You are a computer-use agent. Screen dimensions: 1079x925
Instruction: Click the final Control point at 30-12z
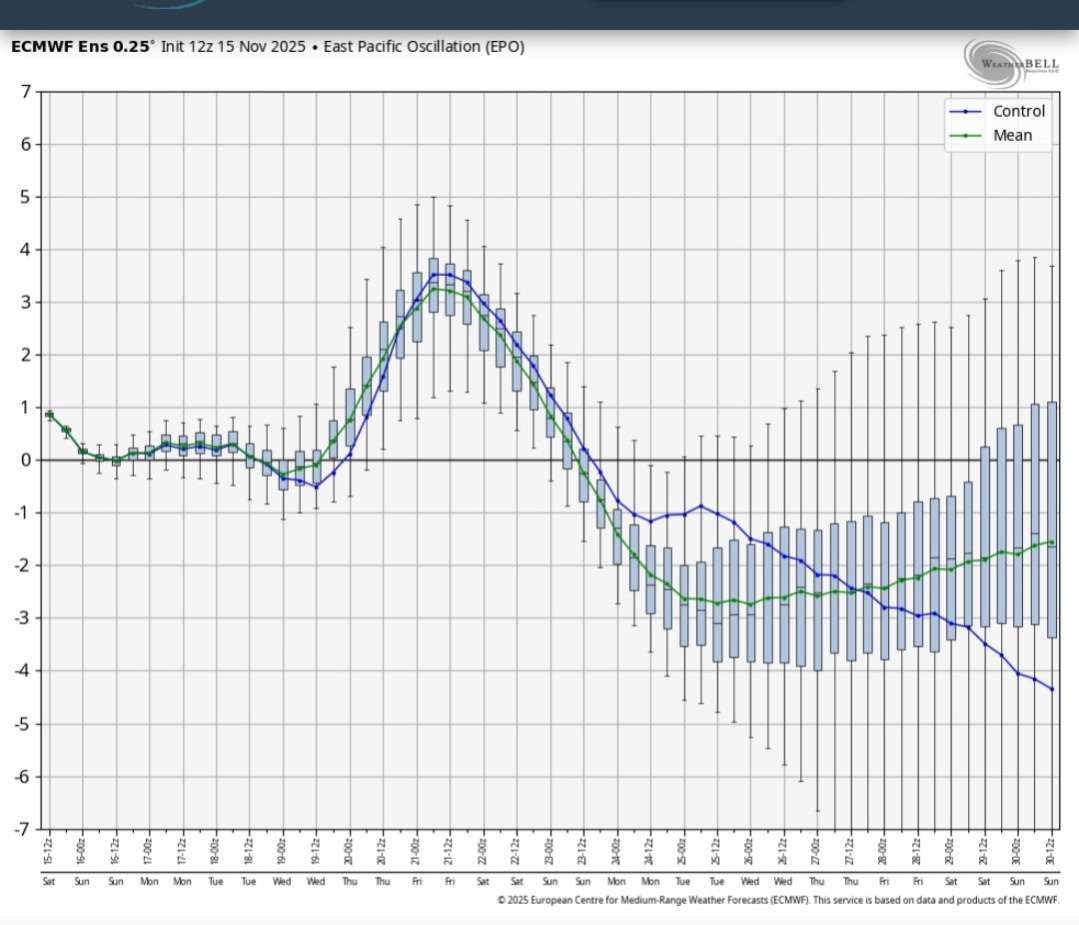click(x=1052, y=689)
